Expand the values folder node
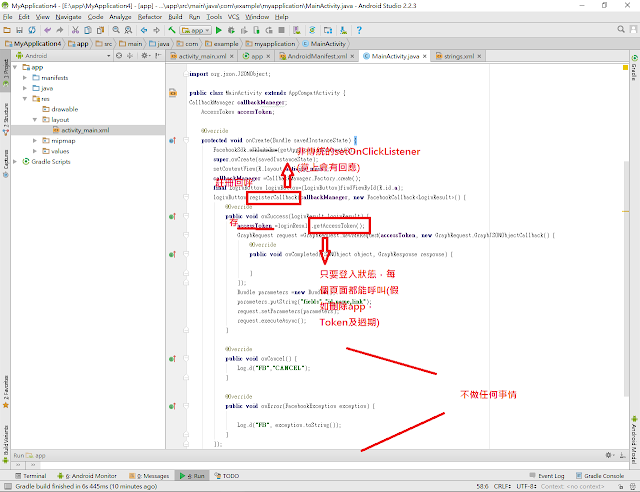 pyautogui.click(x=35, y=151)
